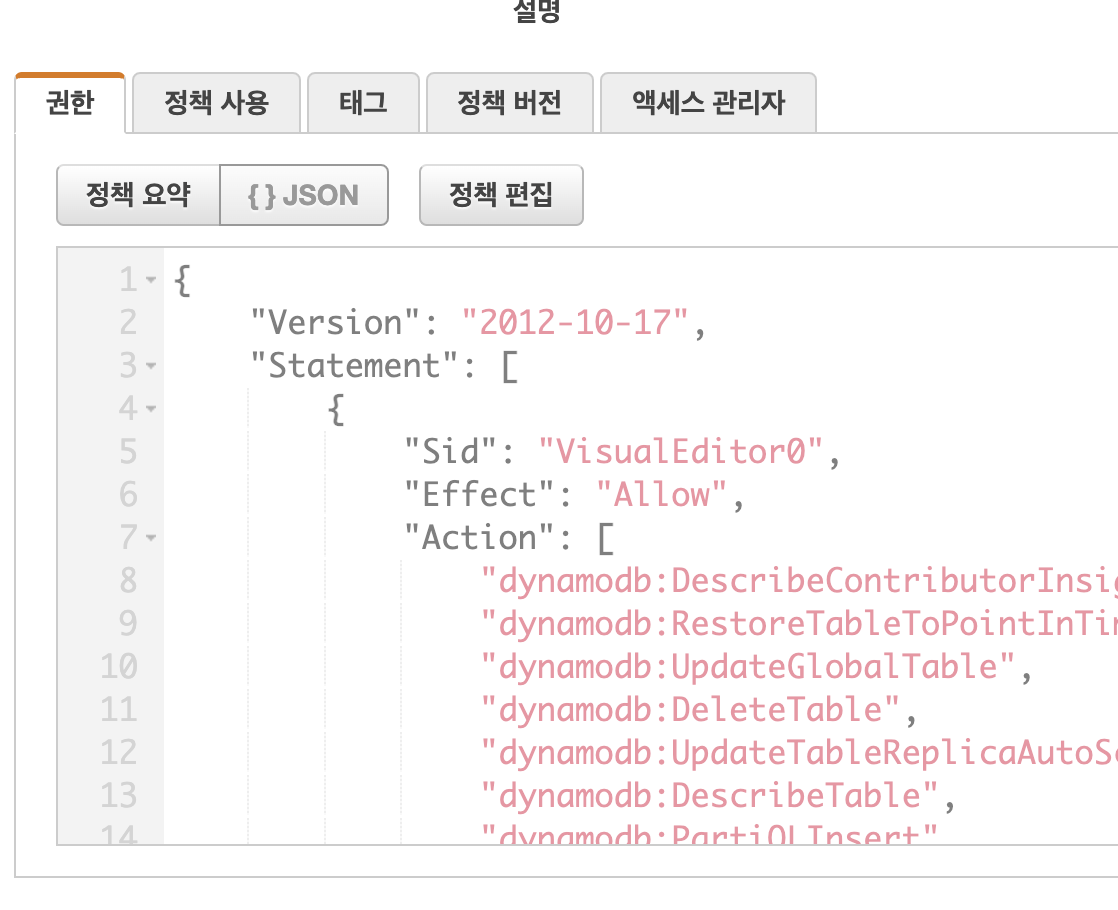Screen dimensions: 1118x910
Task: Click the "Action" key
Action: coord(479,538)
